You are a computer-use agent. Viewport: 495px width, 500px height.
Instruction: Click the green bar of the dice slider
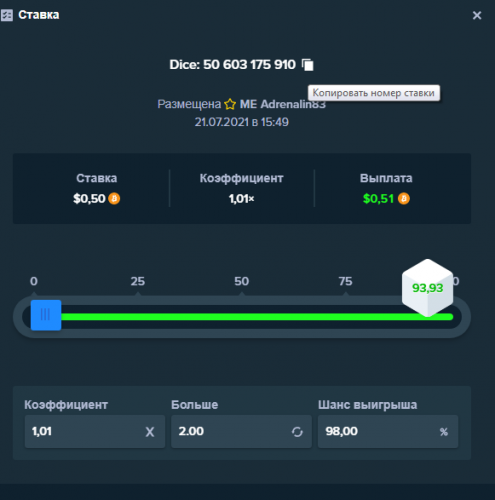[x=257, y=317]
